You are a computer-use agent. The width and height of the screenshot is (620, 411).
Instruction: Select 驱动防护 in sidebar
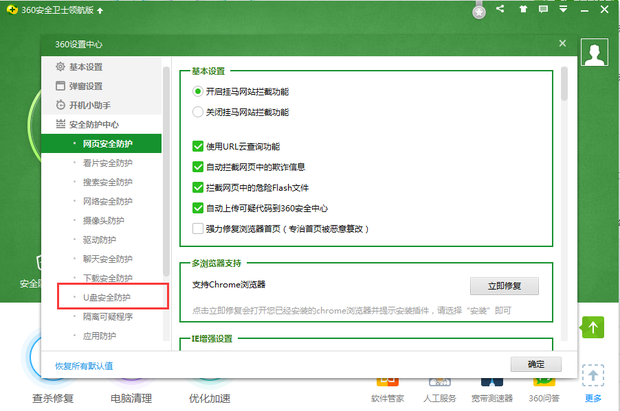coord(101,240)
